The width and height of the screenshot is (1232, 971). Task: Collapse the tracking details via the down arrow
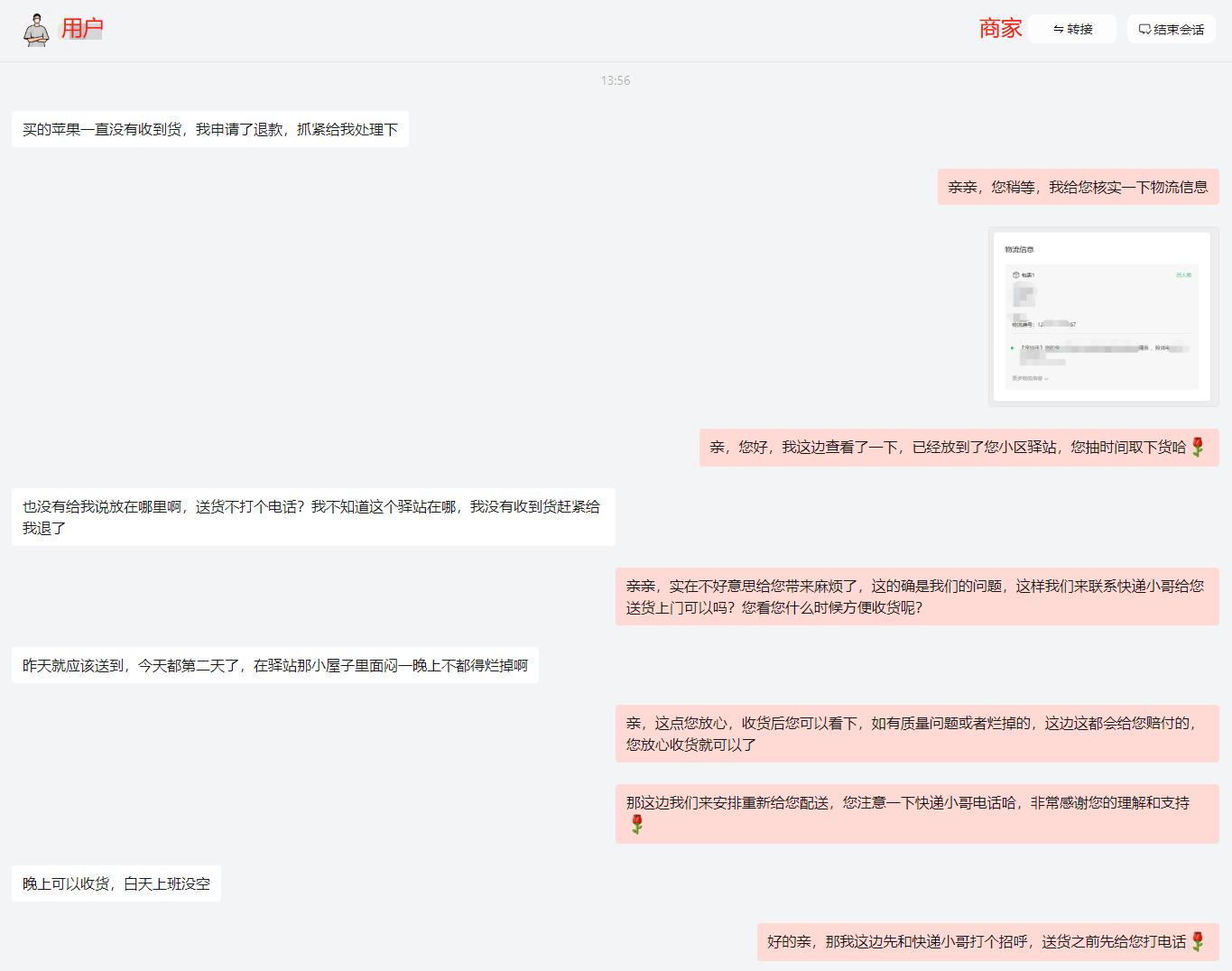(1046, 378)
